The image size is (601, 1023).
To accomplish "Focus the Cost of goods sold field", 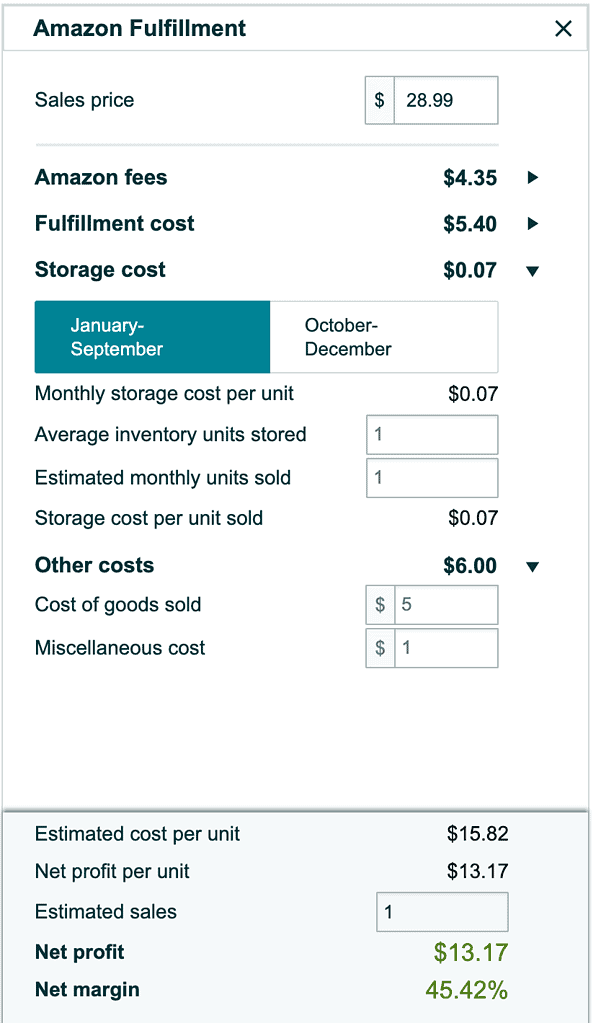I will [x=445, y=605].
